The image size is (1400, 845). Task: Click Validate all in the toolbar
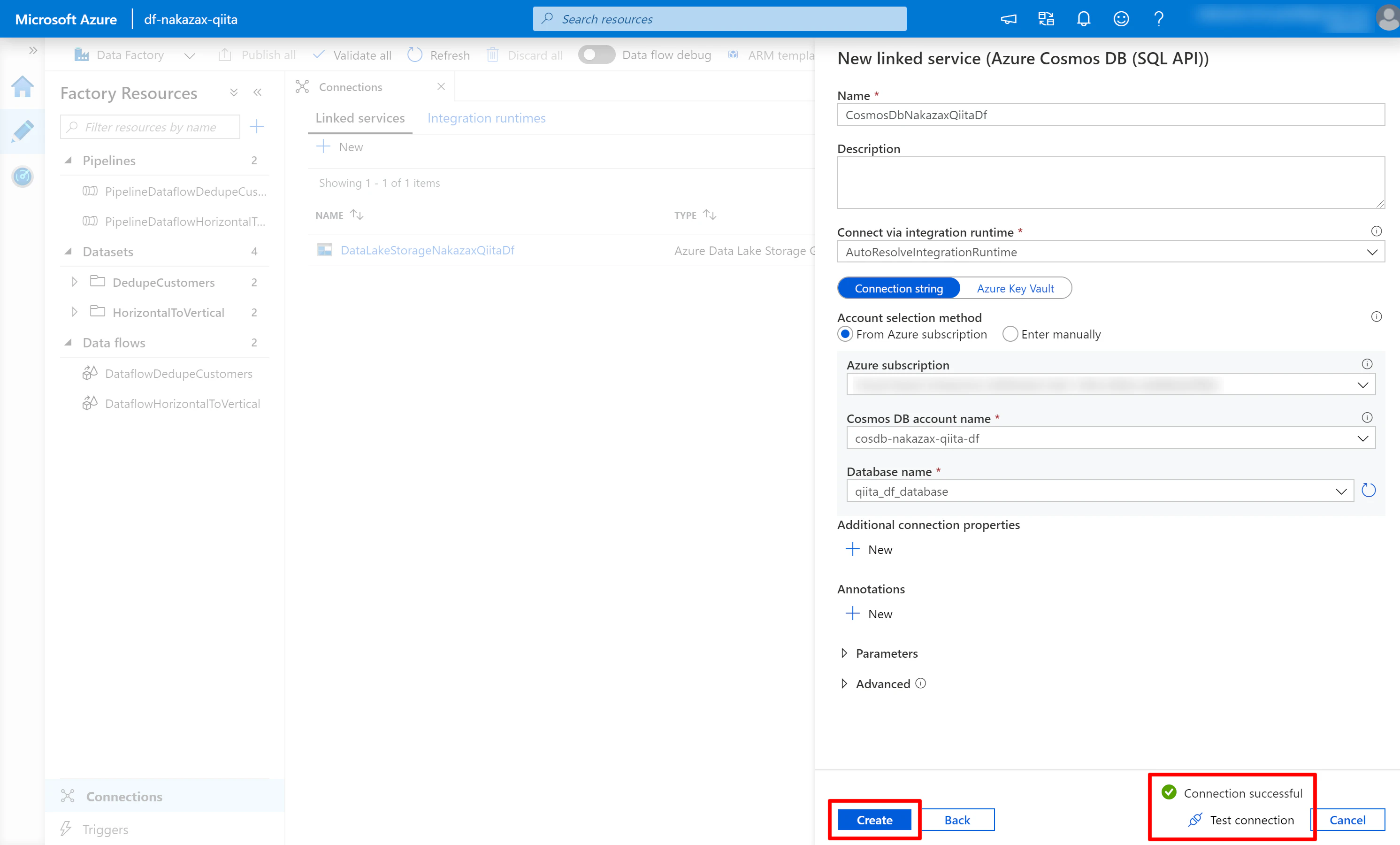coord(352,55)
